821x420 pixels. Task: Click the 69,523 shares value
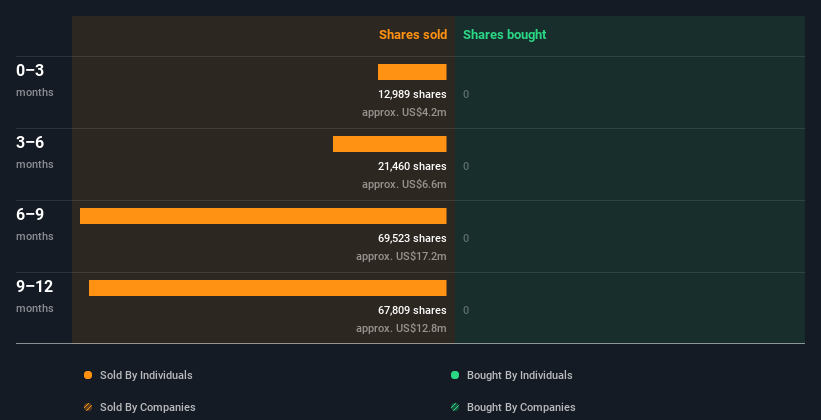pyautogui.click(x=412, y=238)
